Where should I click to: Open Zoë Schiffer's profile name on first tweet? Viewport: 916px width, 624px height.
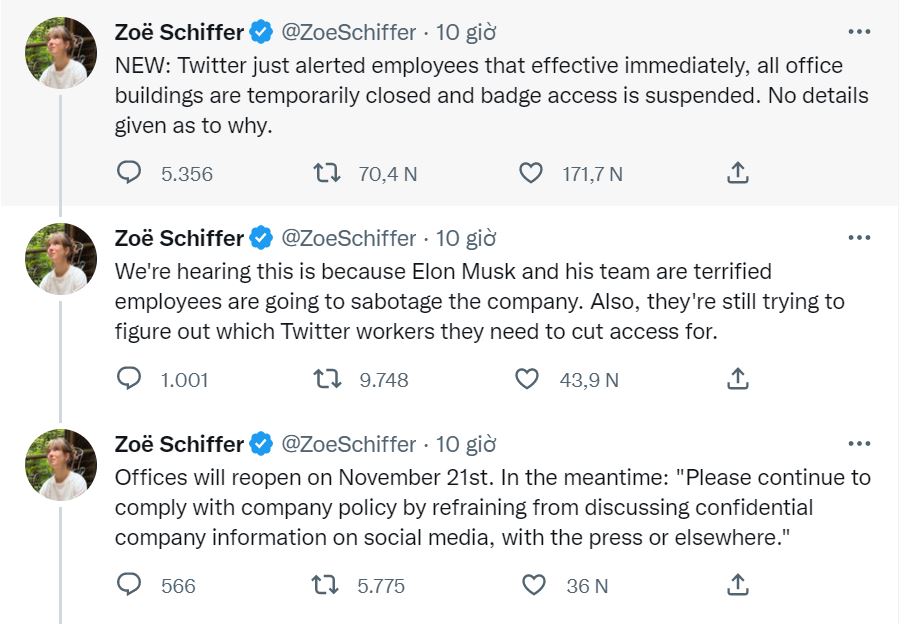180,32
